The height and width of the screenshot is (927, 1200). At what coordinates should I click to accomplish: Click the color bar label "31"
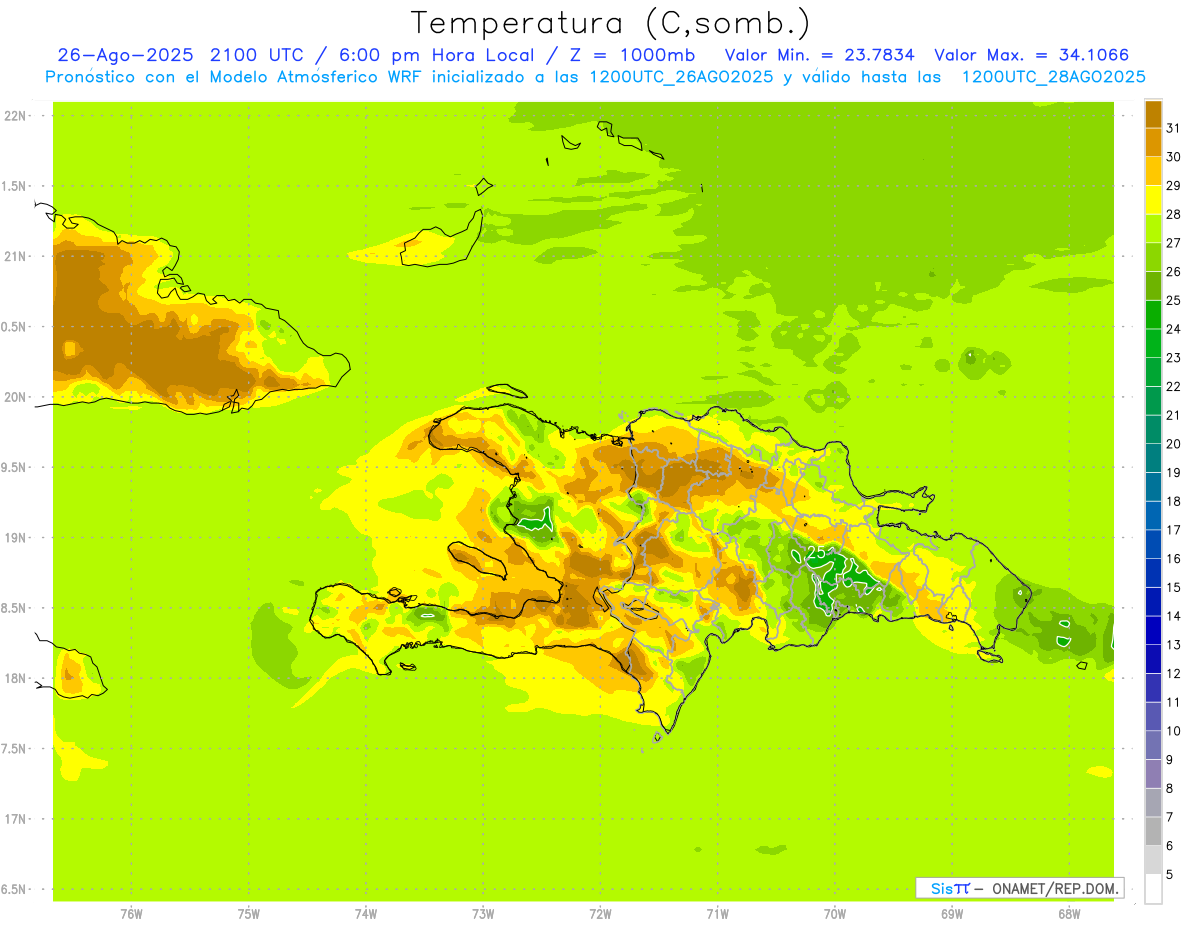pos(1174,128)
